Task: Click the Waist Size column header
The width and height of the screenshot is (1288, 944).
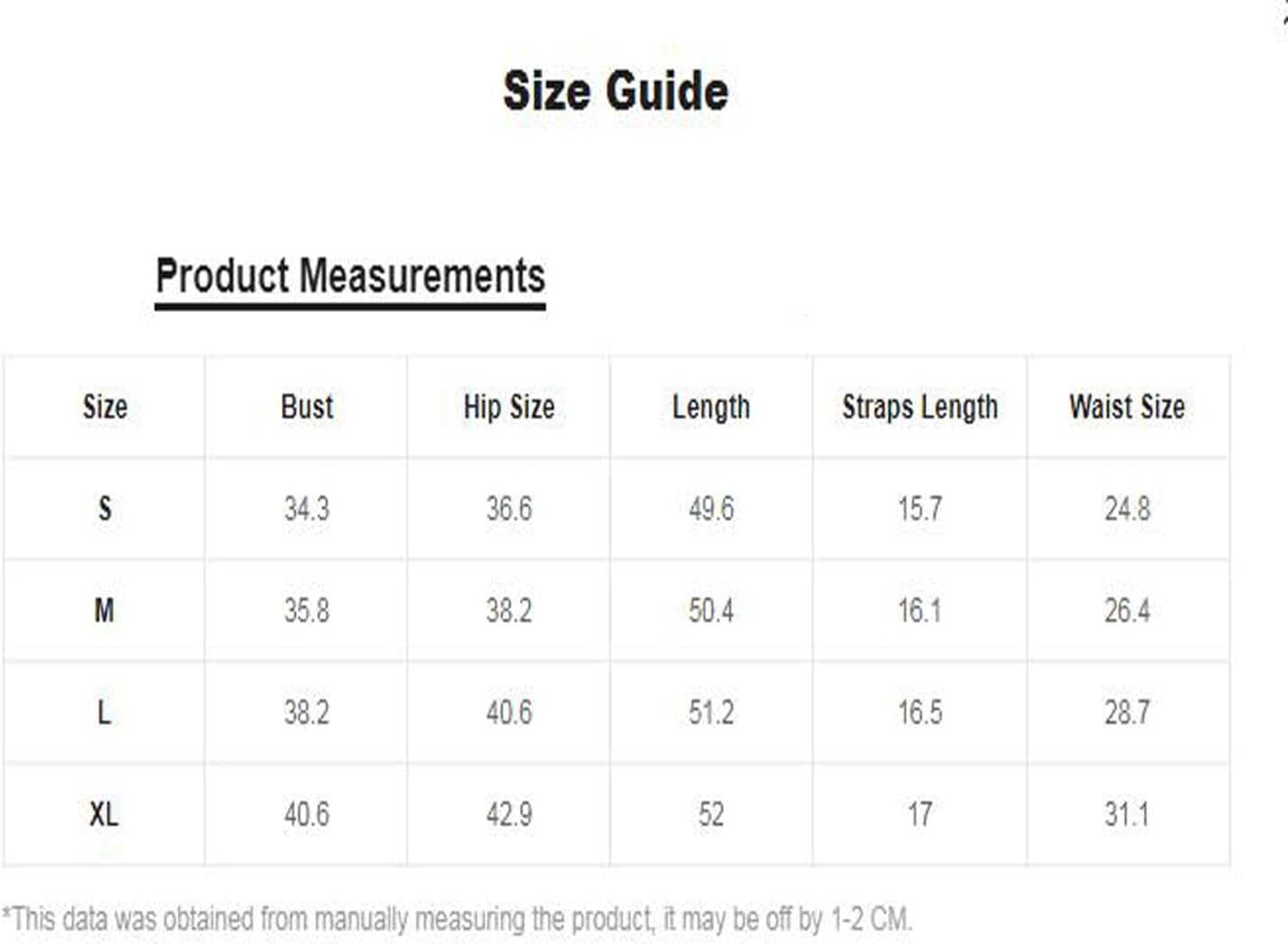Action: pos(1127,407)
